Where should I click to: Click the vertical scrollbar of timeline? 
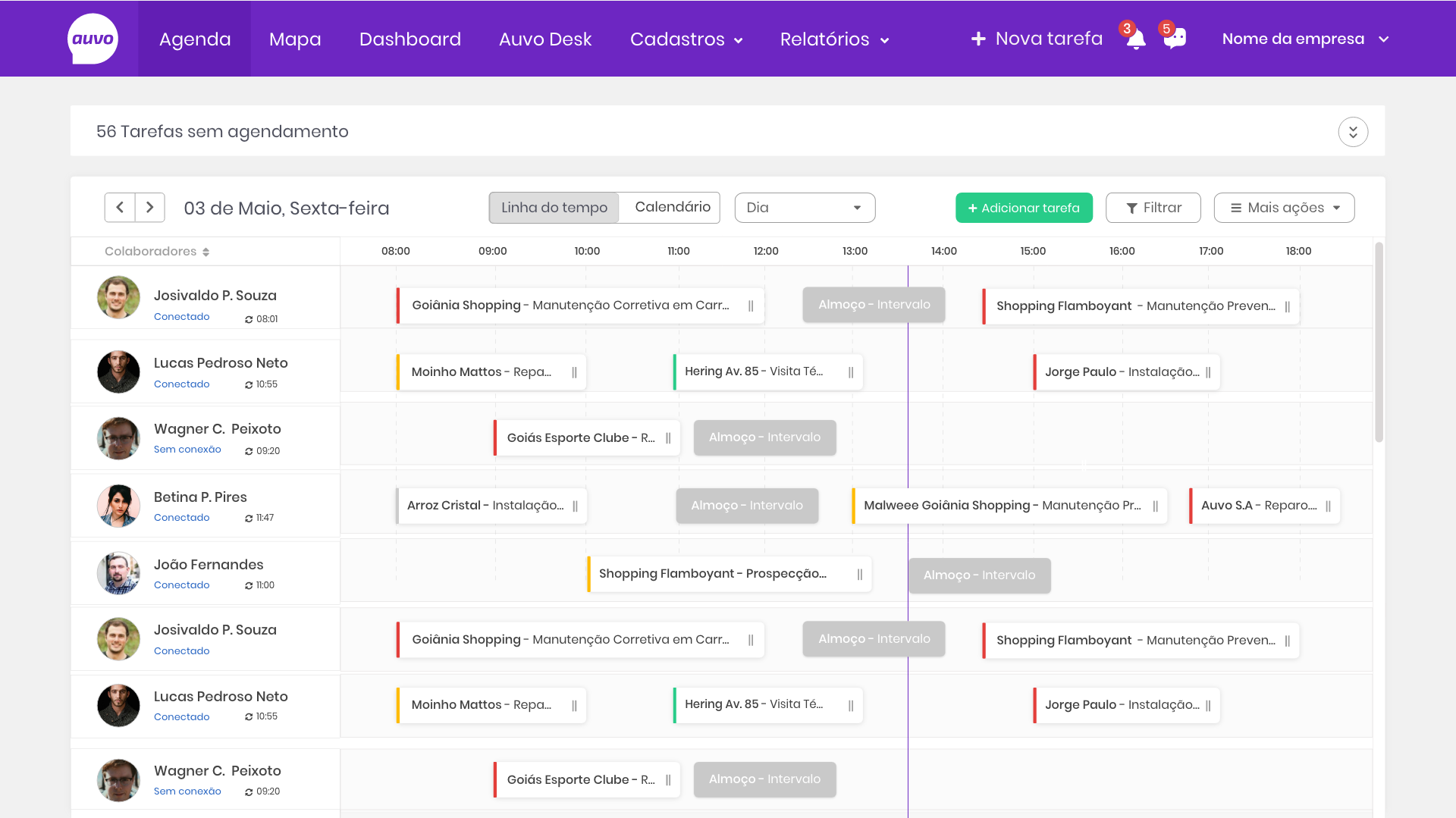pos(1379,341)
